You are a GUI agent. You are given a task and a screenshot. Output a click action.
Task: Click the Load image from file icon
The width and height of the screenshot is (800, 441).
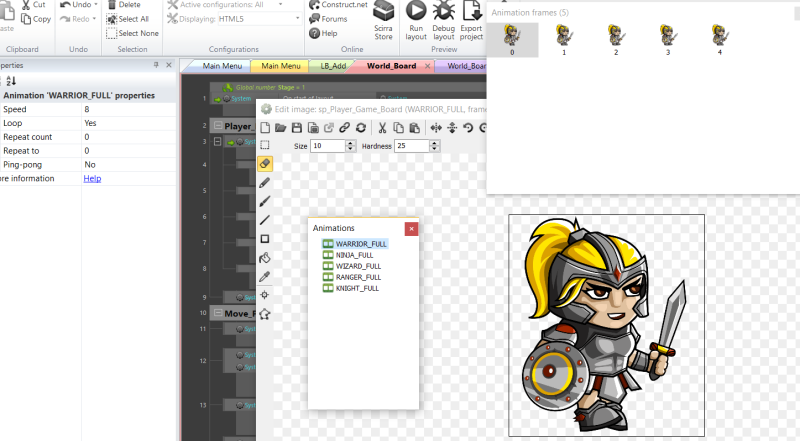[281, 128]
